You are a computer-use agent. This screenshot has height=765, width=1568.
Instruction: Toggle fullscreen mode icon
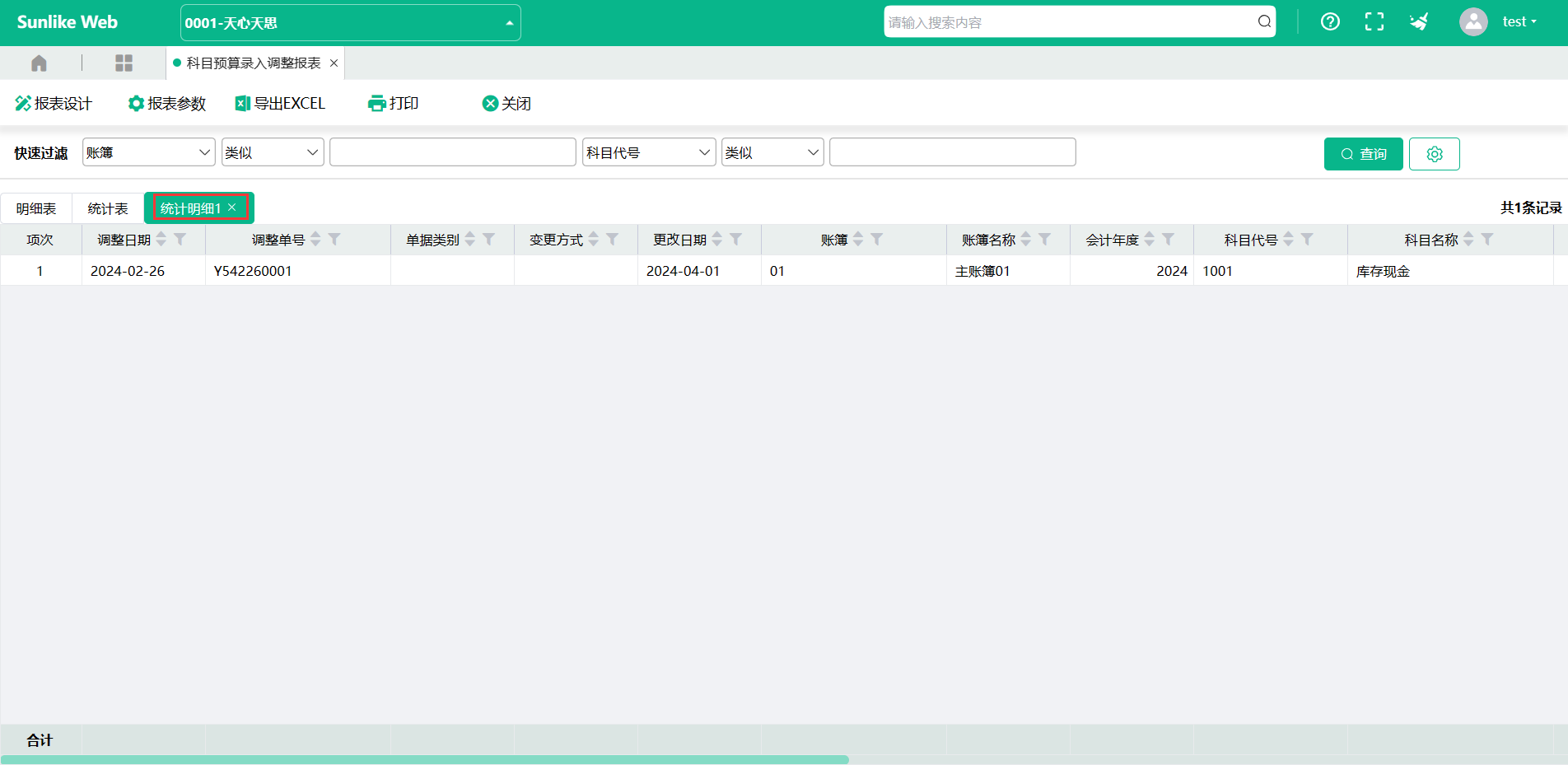click(x=1374, y=22)
